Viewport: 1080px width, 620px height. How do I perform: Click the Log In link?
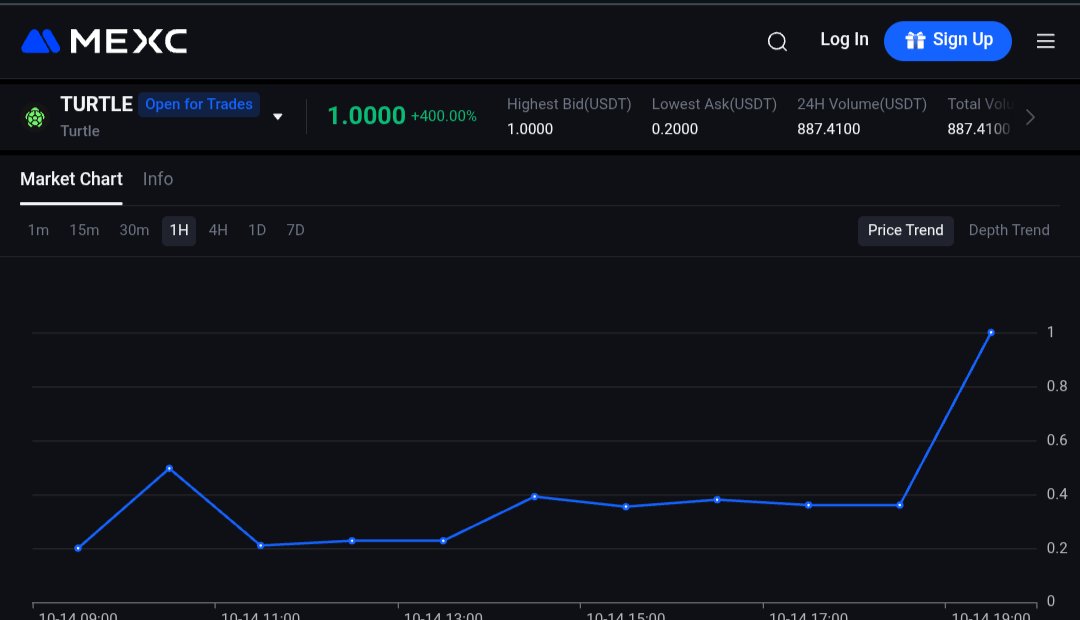point(844,40)
